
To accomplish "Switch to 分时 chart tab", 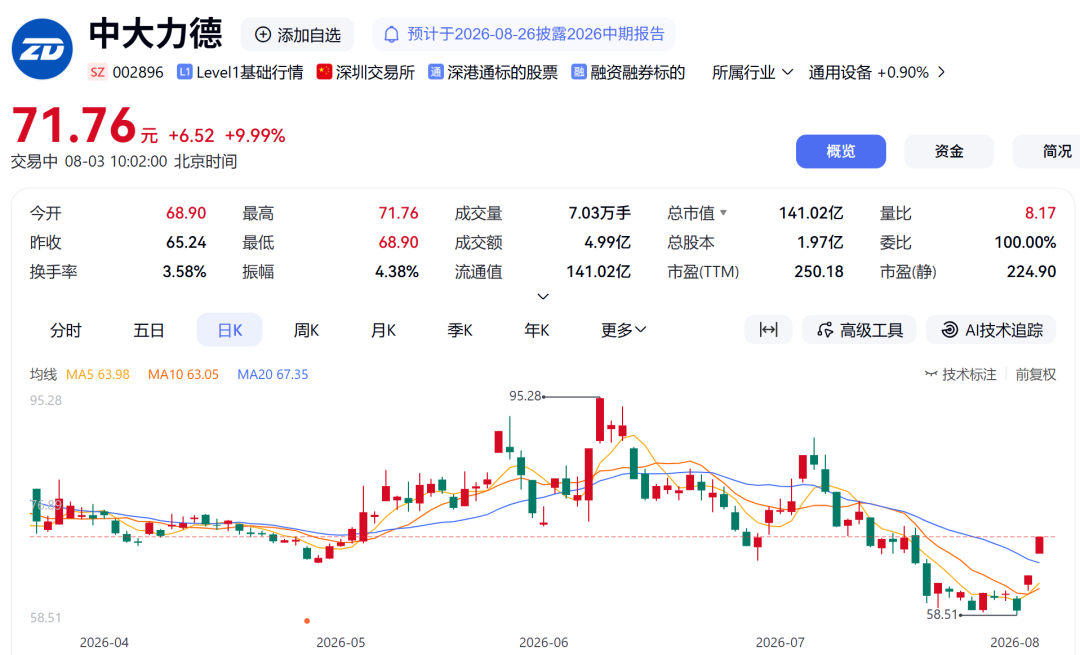I will click(66, 330).
